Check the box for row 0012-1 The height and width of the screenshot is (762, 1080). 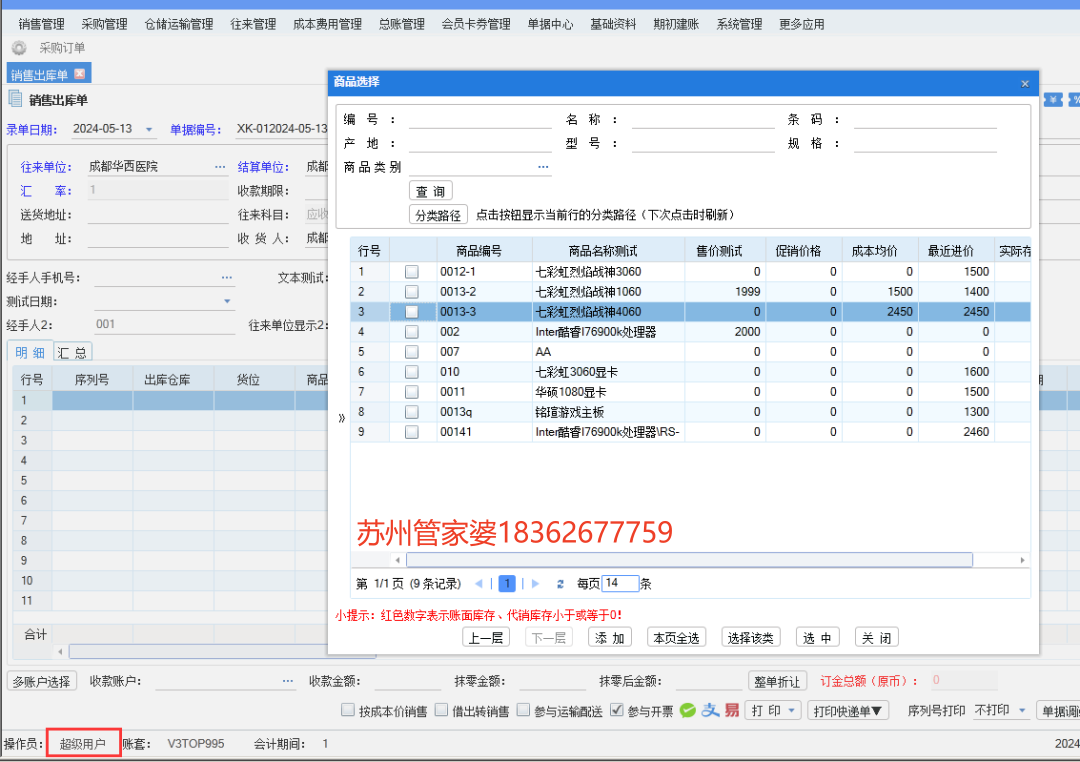coord(411,272)
